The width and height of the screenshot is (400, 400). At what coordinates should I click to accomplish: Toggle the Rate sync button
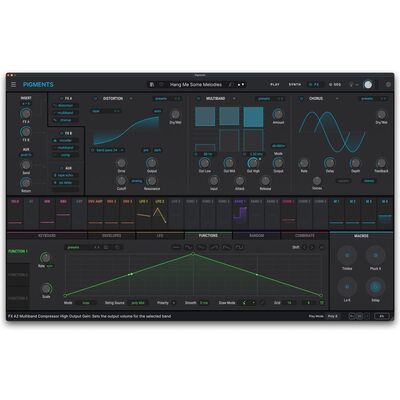50,266
